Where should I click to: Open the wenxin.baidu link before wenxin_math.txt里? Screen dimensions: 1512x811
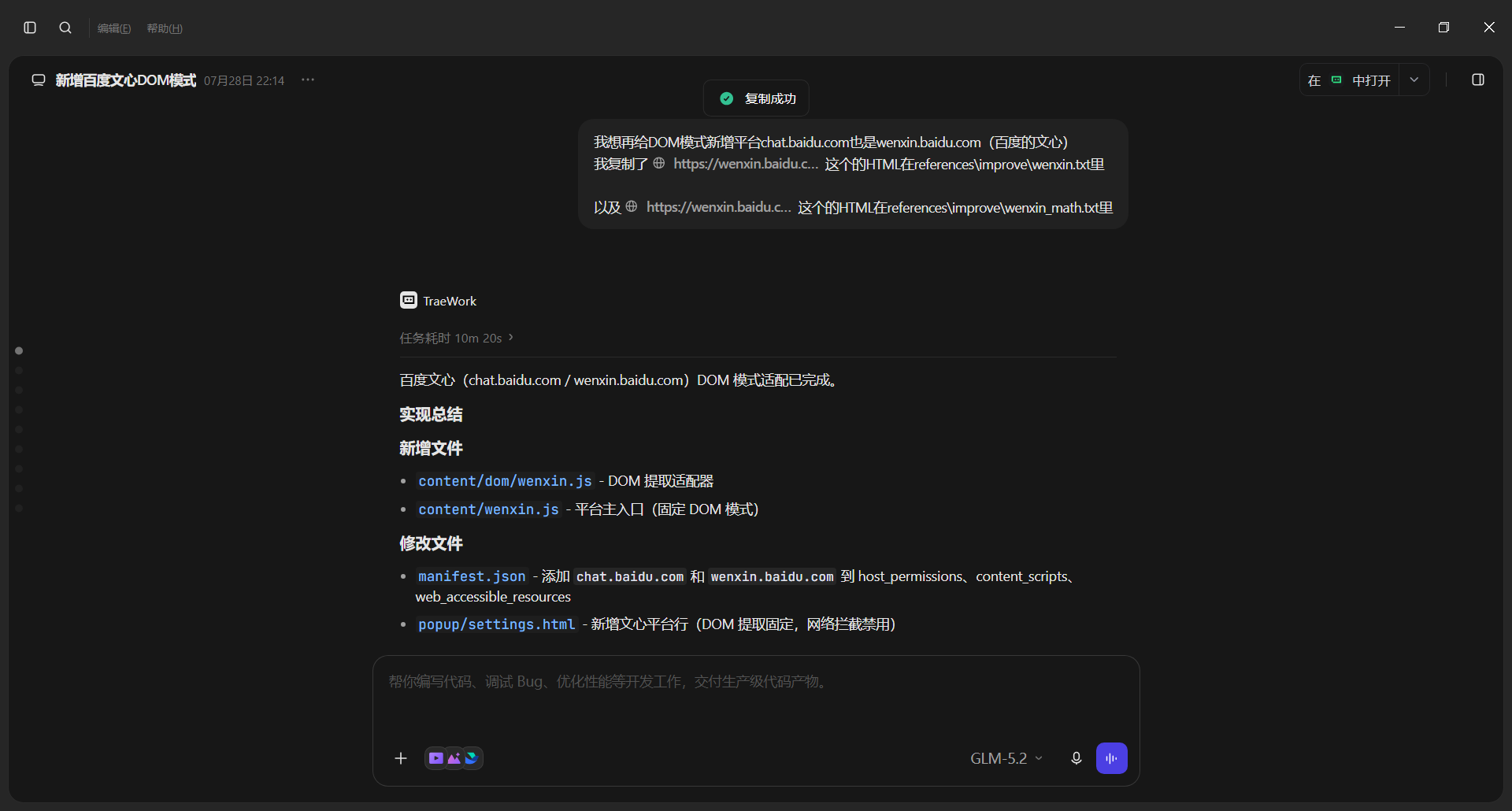[709, 207]
